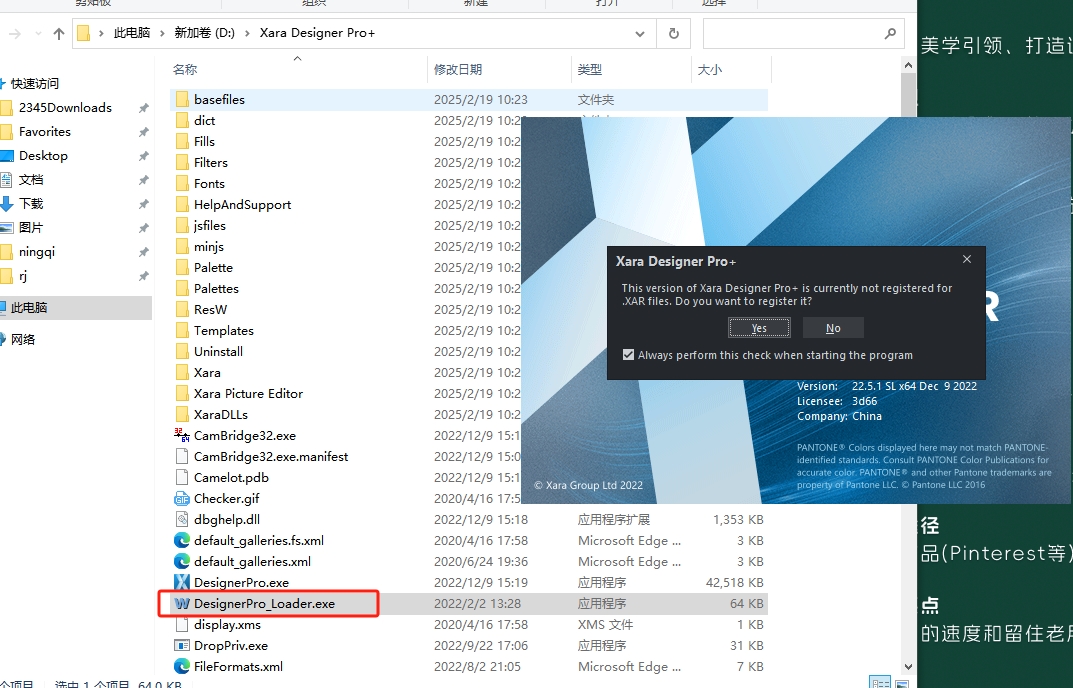The height and width of the screenshot is (688, 1073).
Task: Click the HelpAndSupport folder icon
Action: [x=182, y=205]
